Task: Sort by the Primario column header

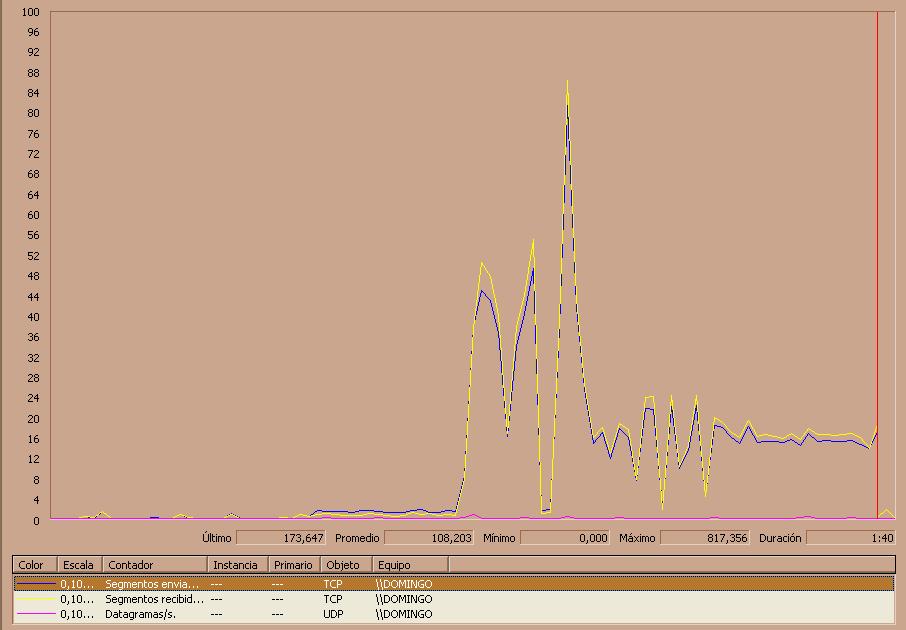Action: (294, 565)
